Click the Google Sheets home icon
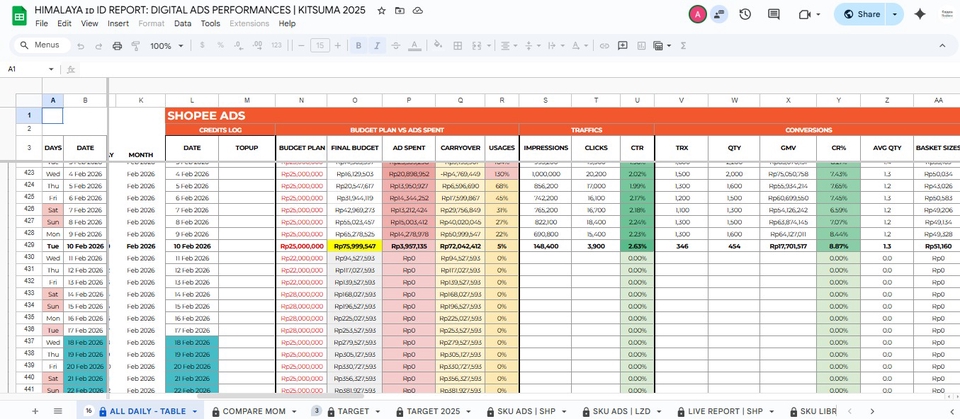Image resolution: width=960 pixels, height=419 pixels. pyautogui.click(x=19, y=16)
